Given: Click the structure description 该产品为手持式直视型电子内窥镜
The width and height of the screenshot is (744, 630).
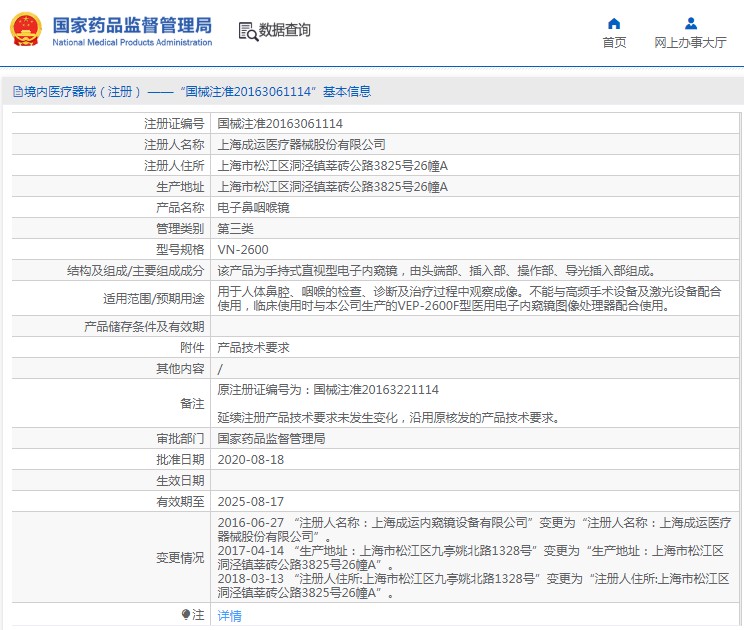Looking at the screenshot, I should pos(307,271).
